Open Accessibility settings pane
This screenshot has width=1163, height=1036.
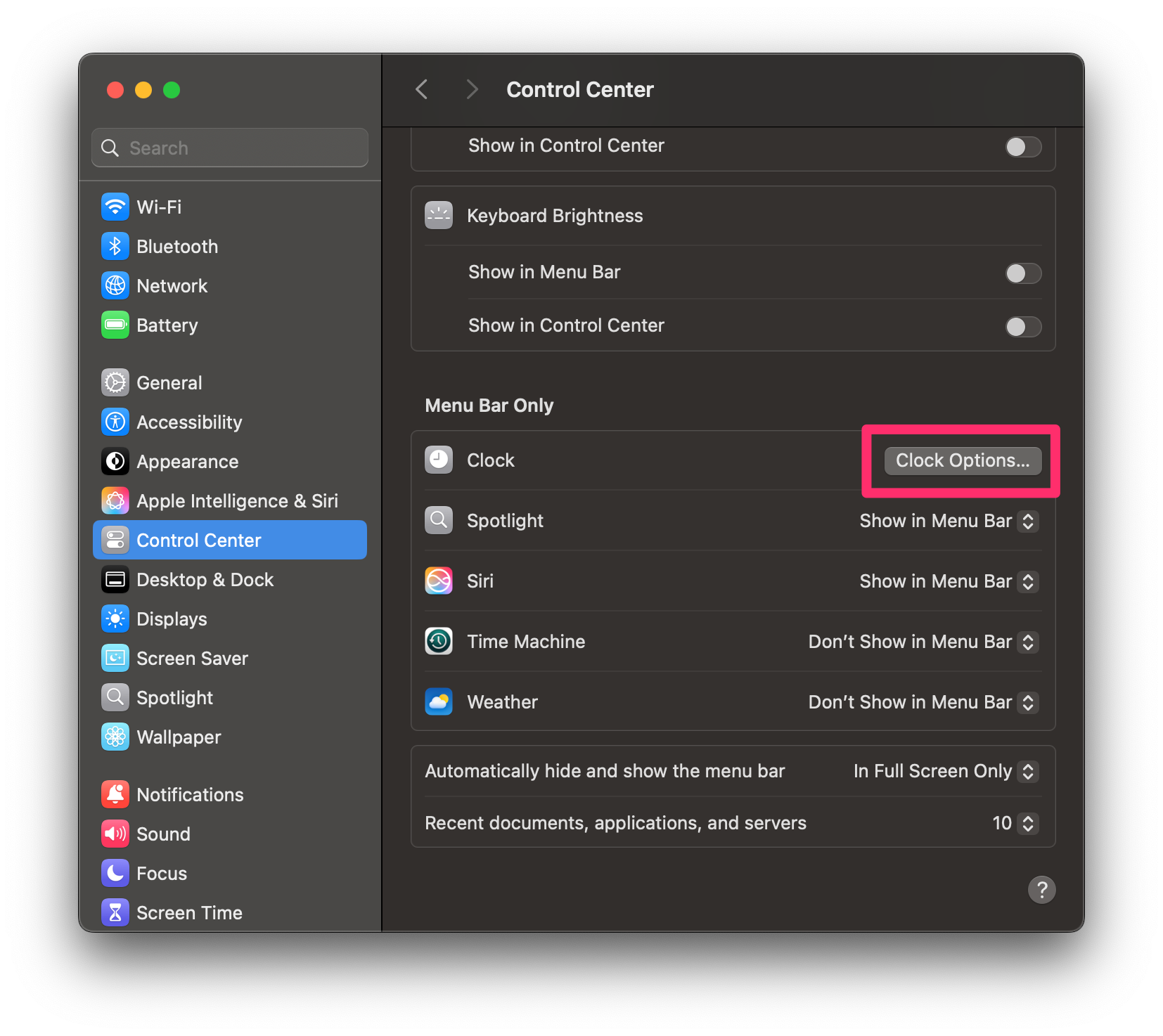click(230, 422)
